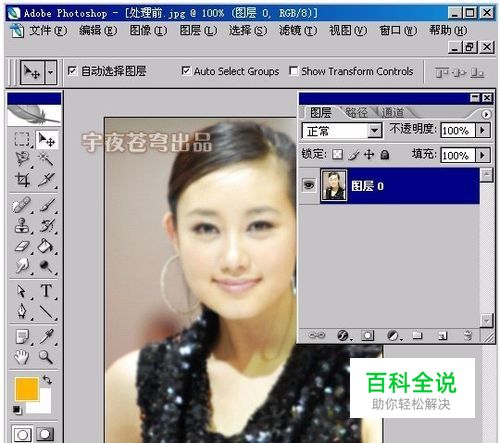The height and width of the screenshot is (443, 500).
Task: Toggle lock all padlock icon
Action: [x=385, y=155]
